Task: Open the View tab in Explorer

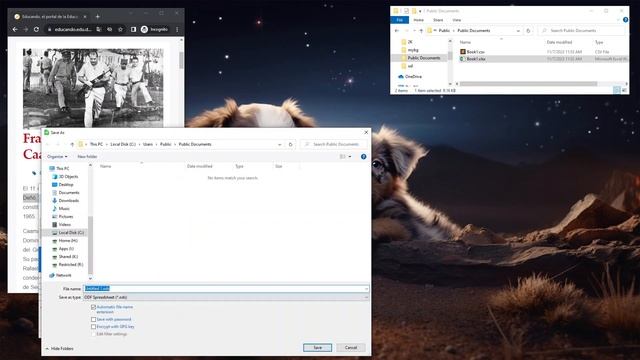Action: (x=457, y=20)
